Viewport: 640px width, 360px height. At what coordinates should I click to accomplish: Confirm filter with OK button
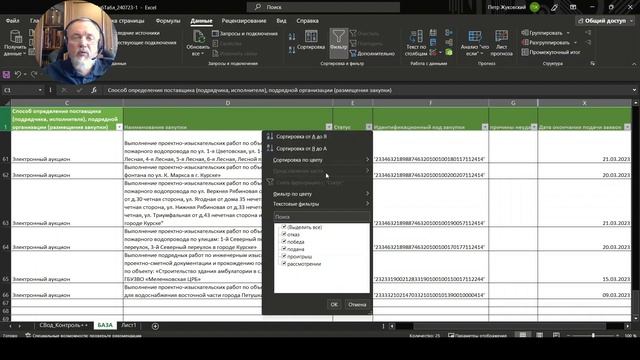tap(334, 304)
